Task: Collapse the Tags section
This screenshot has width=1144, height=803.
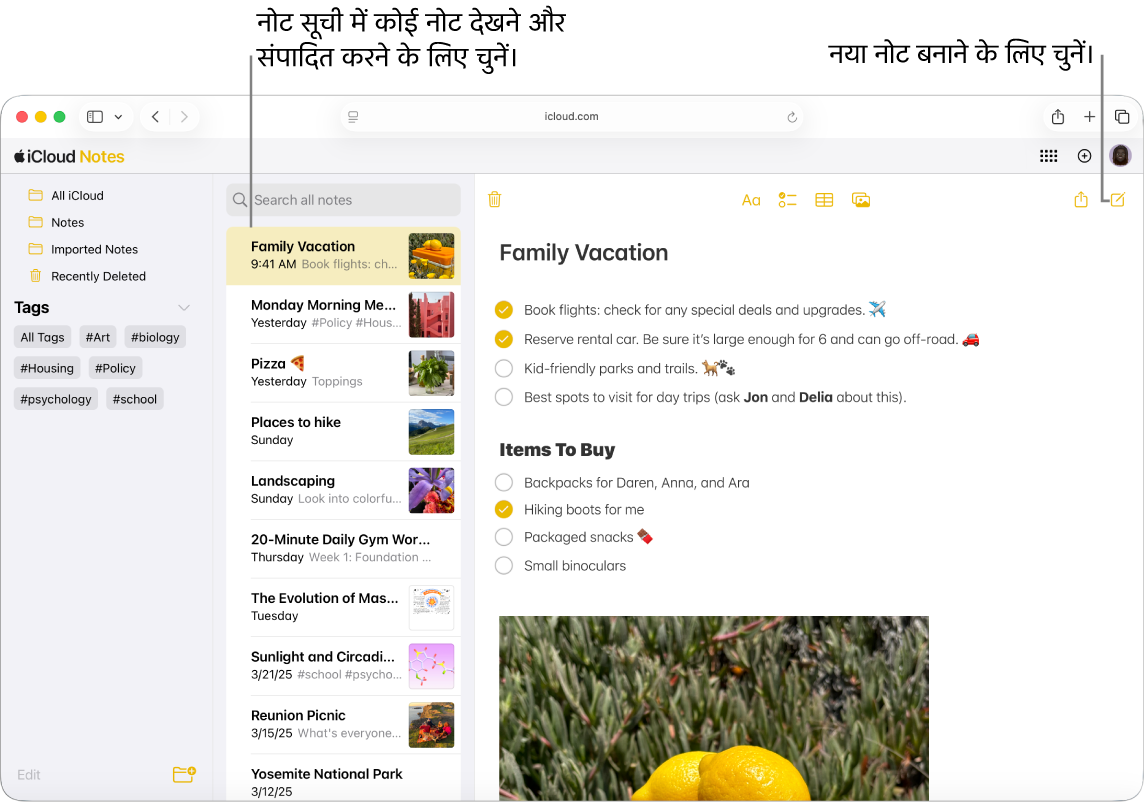Action: click(184, 307)
